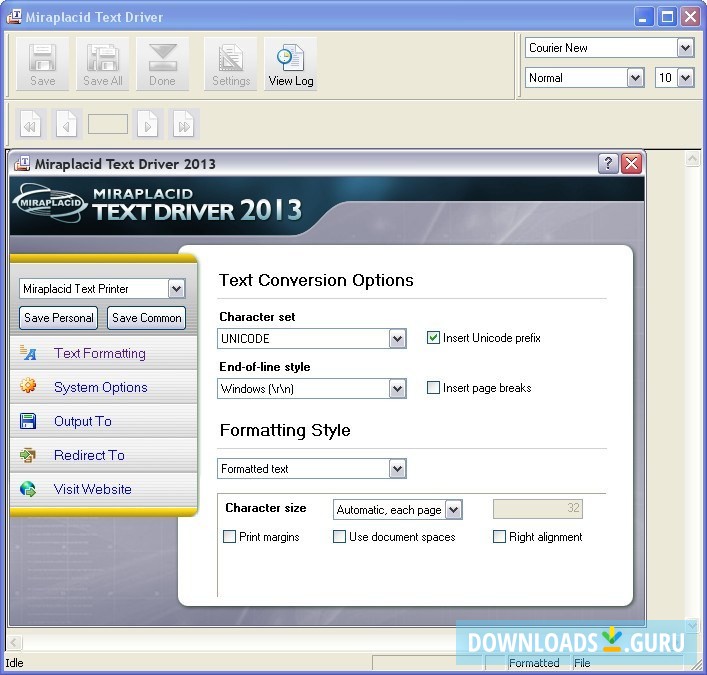Open the Courier New font dropdown
Viewport: 707px width, 675px height.
pos(685,47)
